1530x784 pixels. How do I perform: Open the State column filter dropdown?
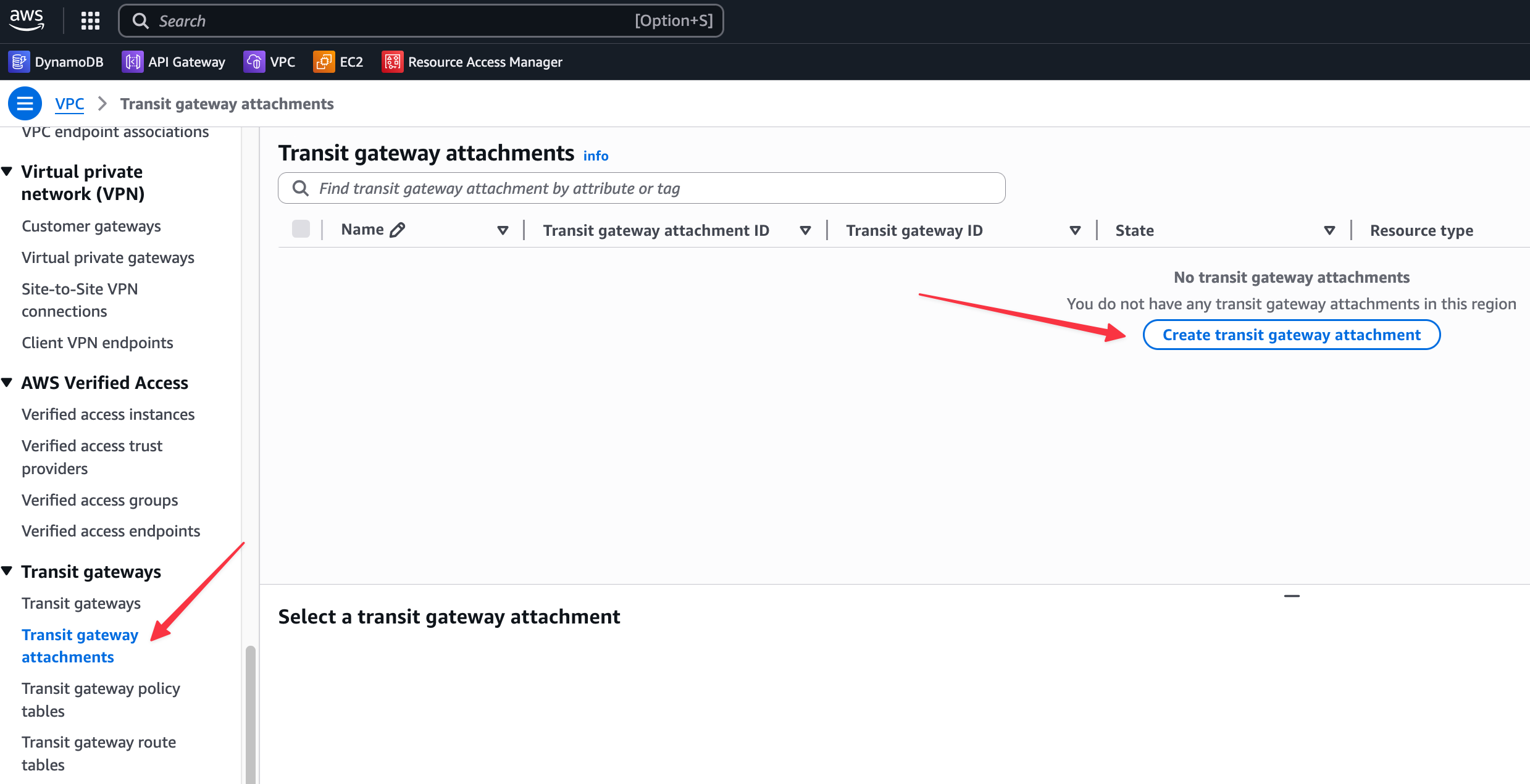(x=1329, y=230)
